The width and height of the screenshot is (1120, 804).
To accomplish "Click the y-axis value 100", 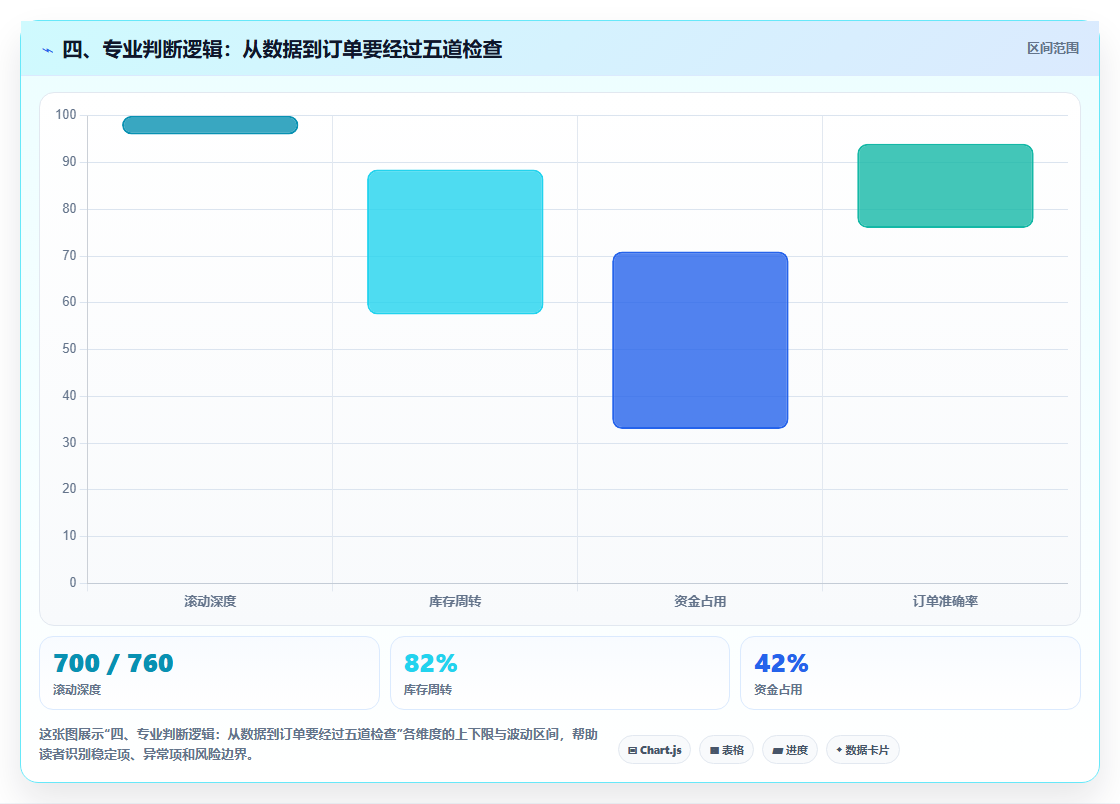I will [66, 114].
